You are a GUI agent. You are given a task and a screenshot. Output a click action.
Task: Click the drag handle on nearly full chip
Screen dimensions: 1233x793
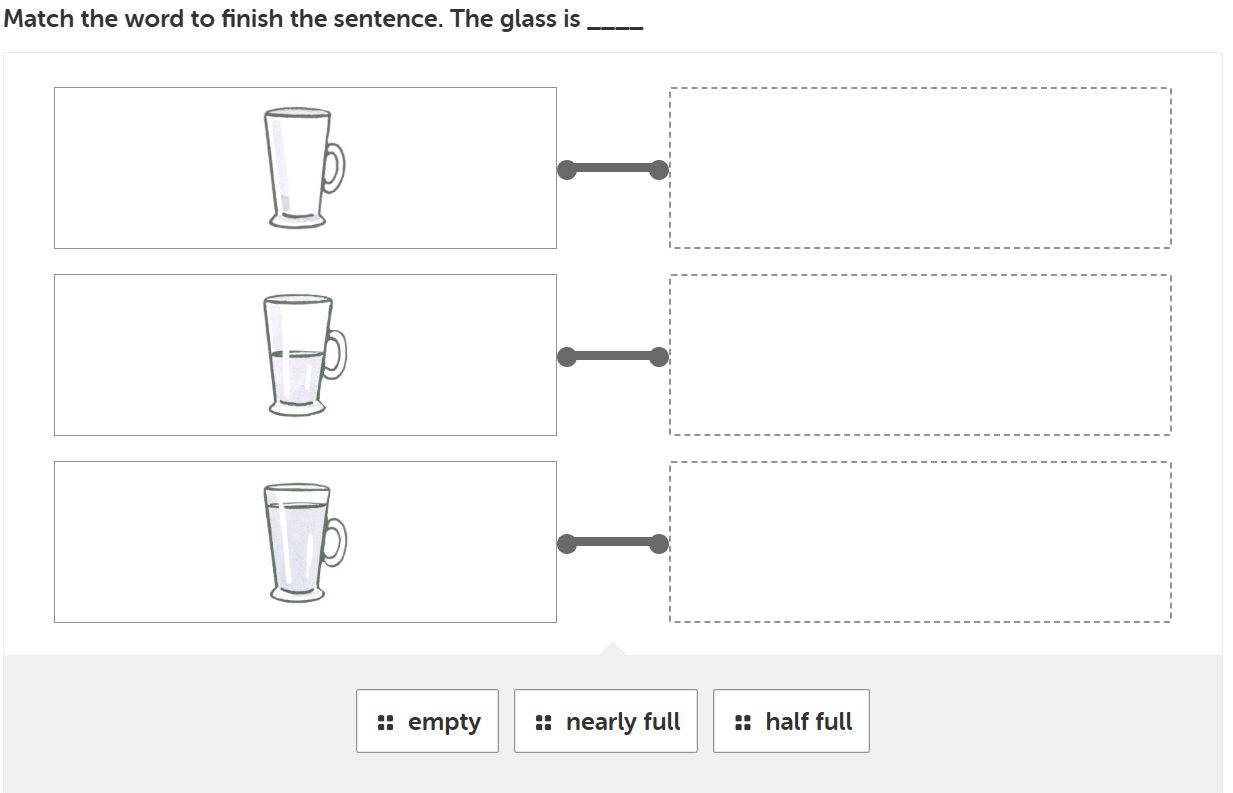(543, 722)
